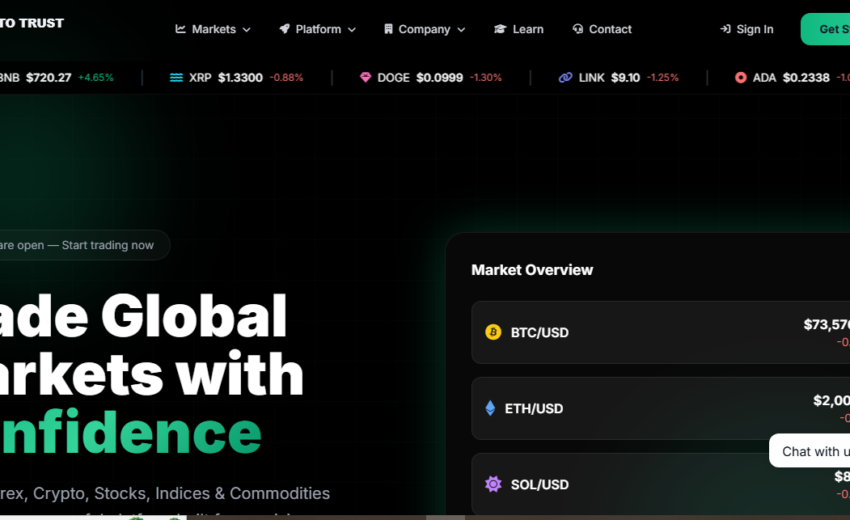Click the Sign In arrow icon
The width and height of the screenshot is (850, 520).
(x=725, y=29)
